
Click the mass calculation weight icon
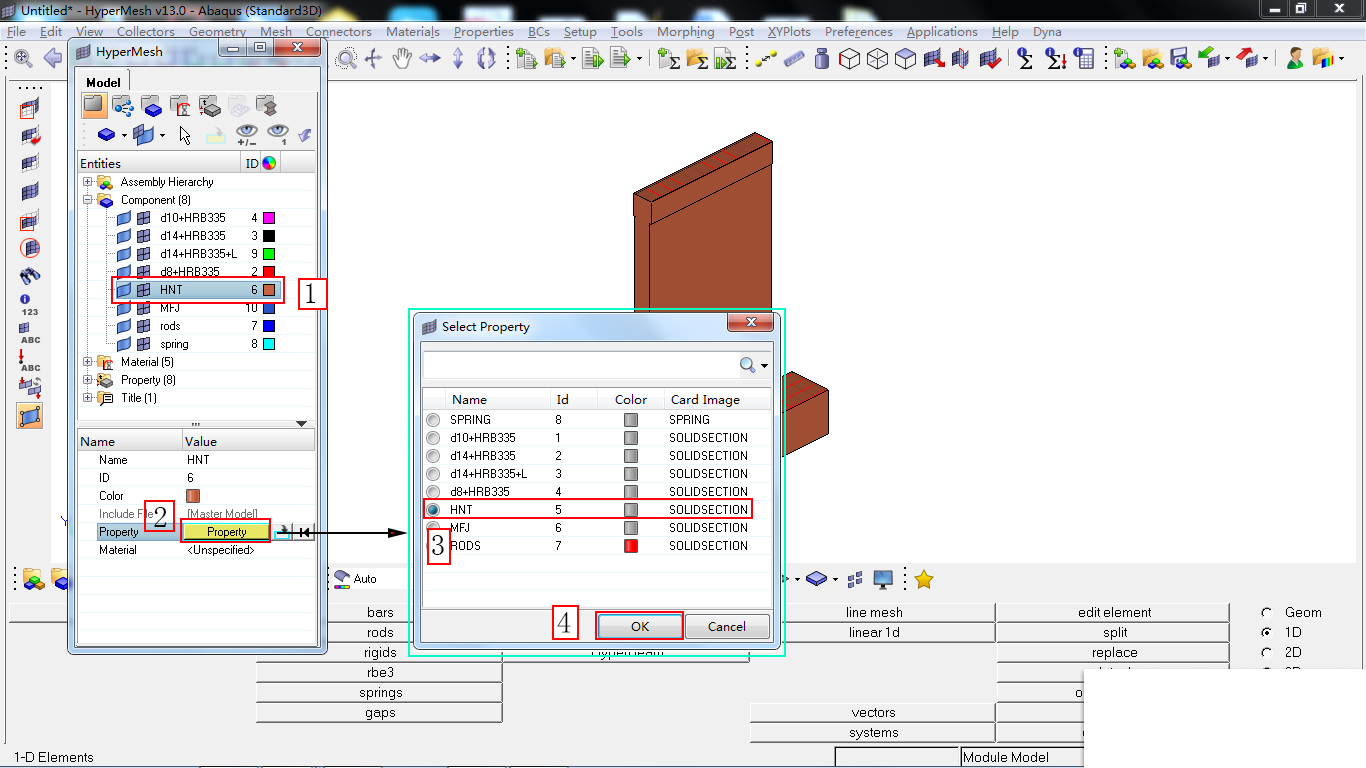point(822,59)
